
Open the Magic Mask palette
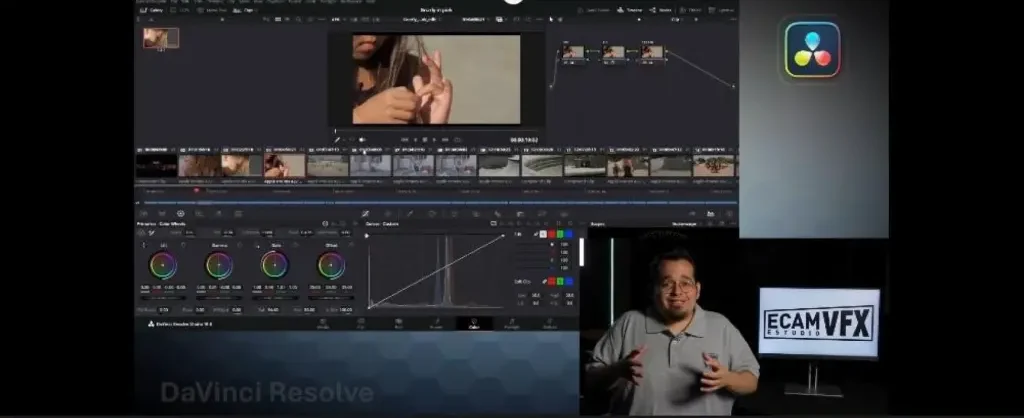click(476, 214)
